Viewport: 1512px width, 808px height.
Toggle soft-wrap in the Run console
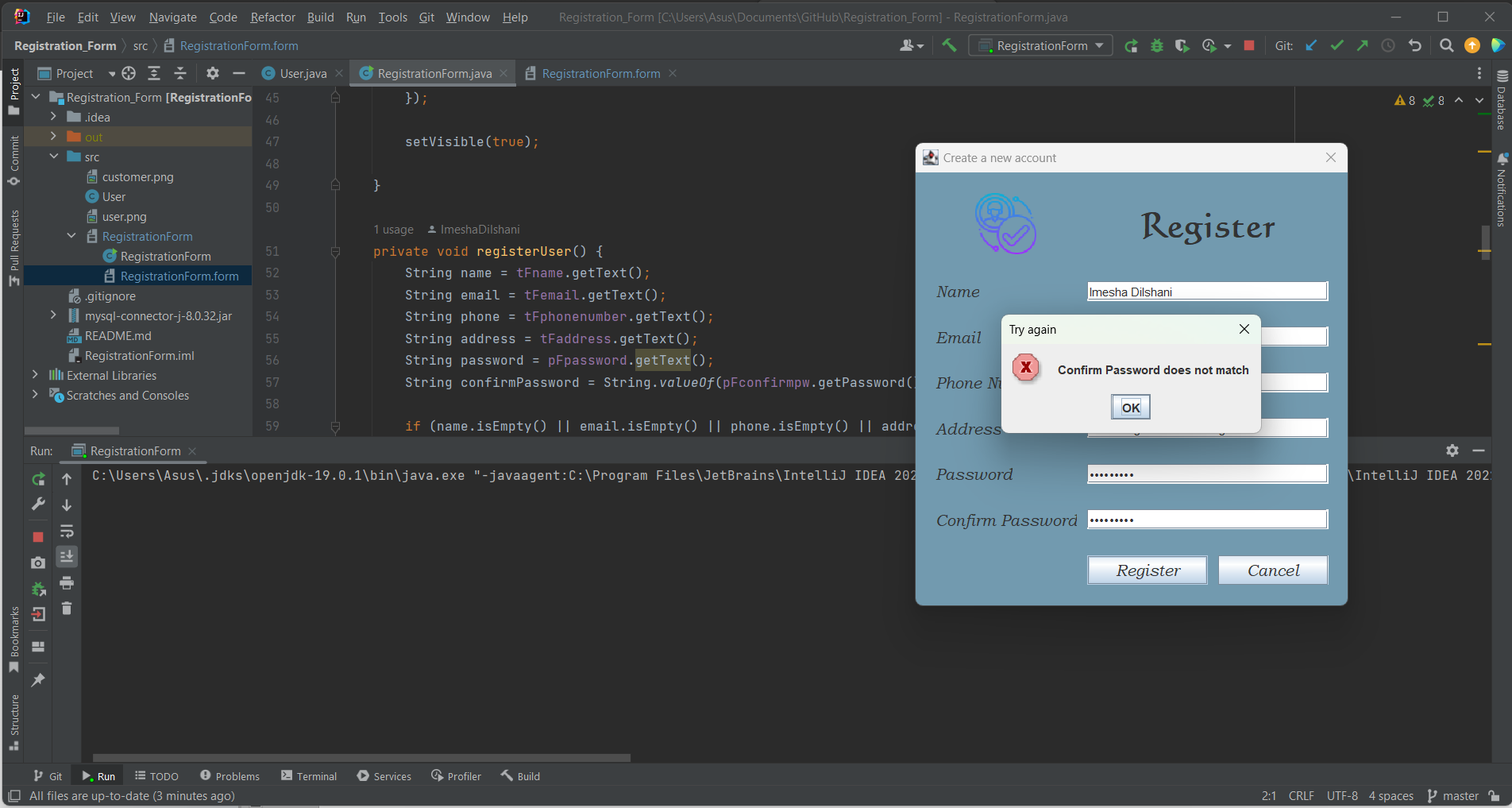point(67,531)
